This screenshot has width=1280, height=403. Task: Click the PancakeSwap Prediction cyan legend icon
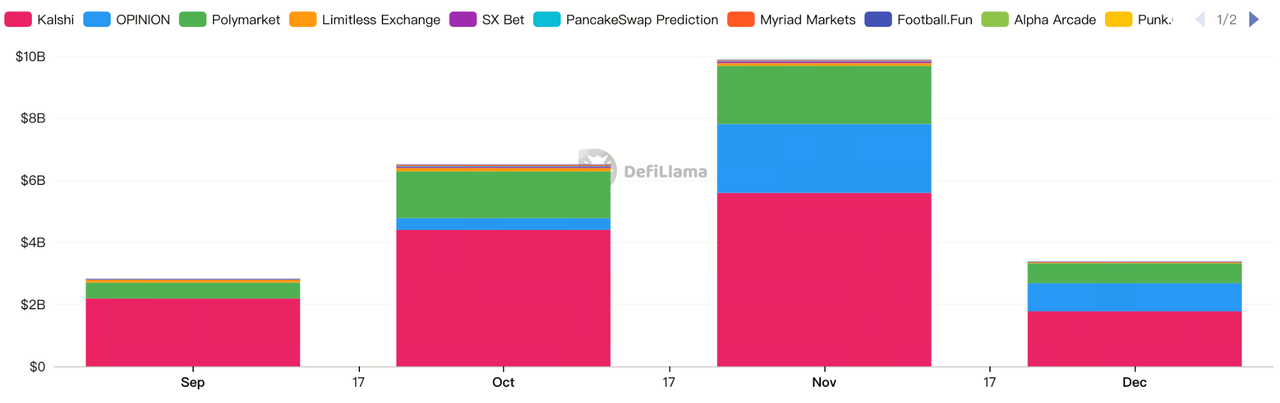click(546, 19)
